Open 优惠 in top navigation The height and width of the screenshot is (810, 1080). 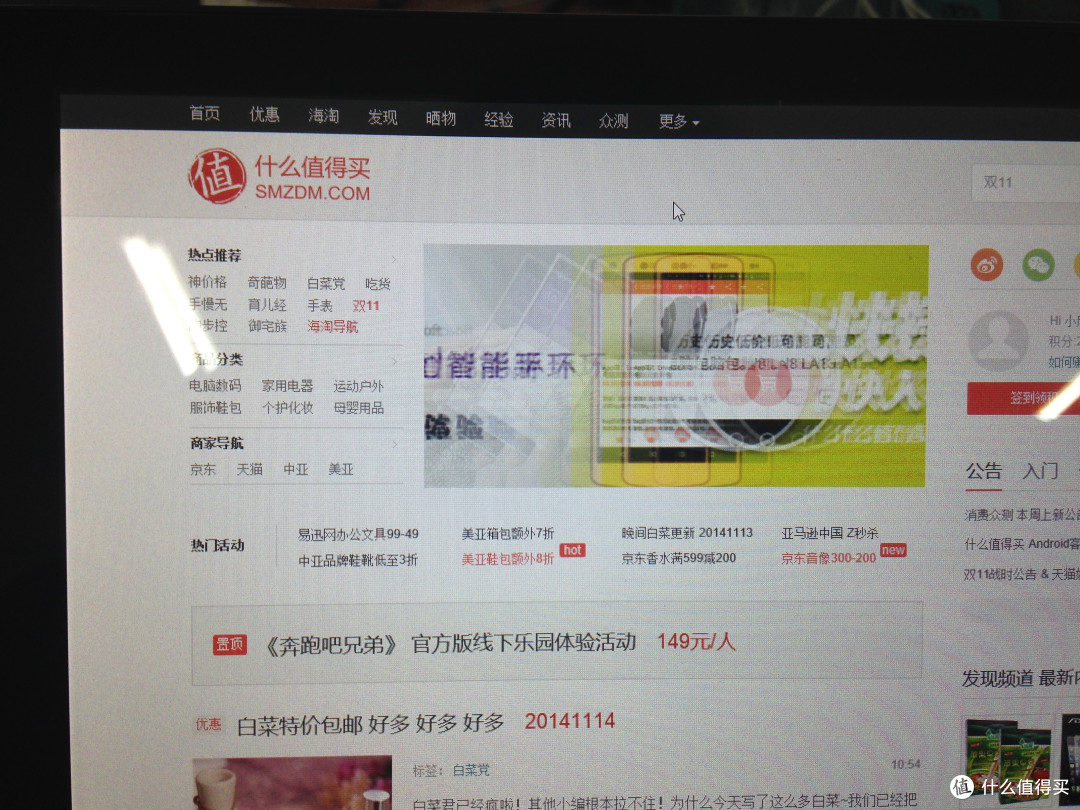pyautogui.click(x=264, y=114)
